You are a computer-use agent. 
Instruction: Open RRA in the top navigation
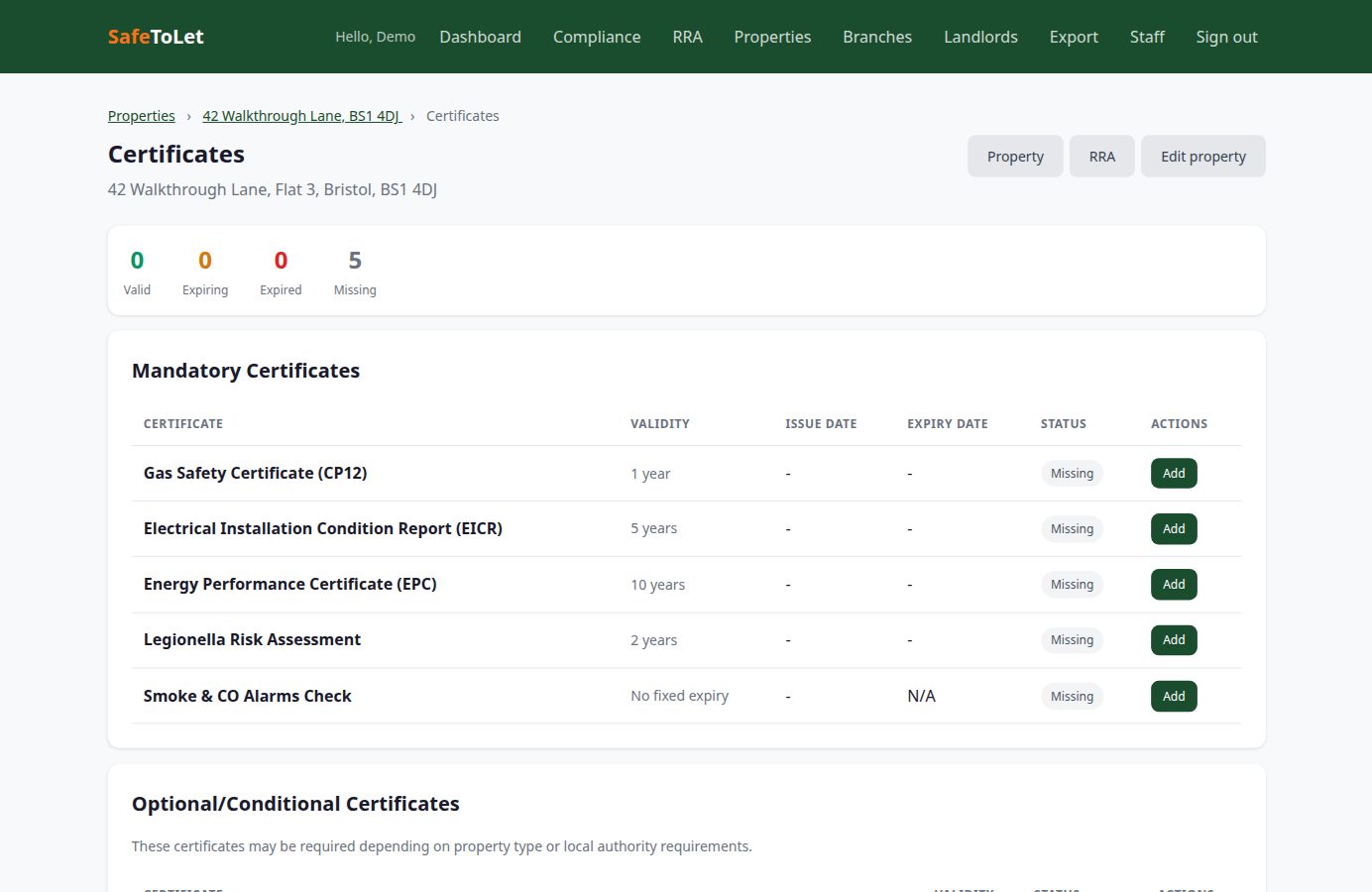pos(687,37)
